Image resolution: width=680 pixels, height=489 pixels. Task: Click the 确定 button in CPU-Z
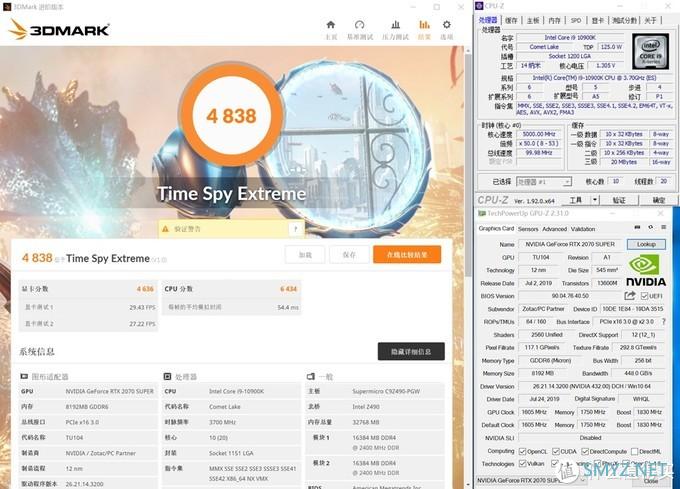(x=659, y=200)
